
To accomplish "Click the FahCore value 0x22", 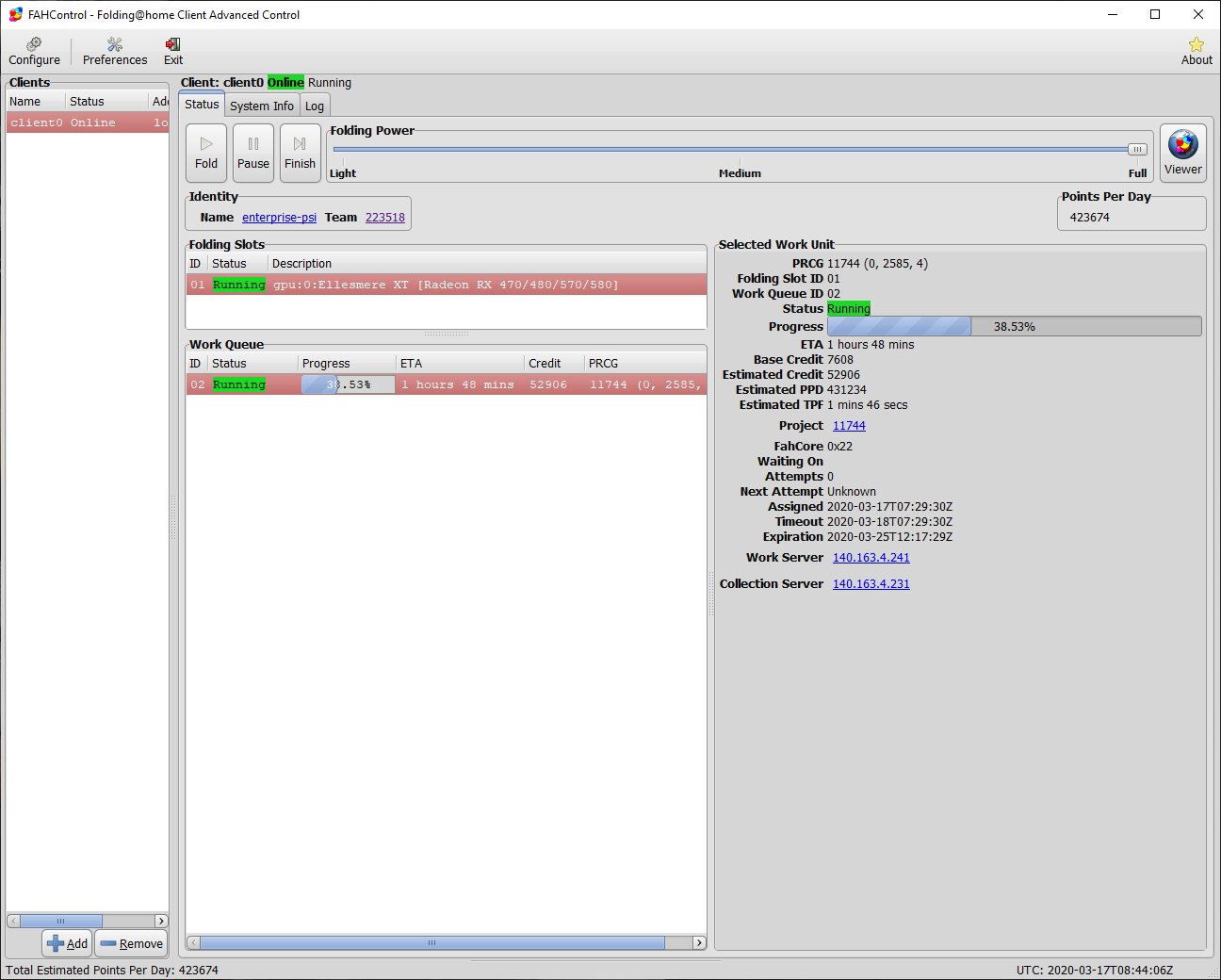I will click(x=840, y=447).
